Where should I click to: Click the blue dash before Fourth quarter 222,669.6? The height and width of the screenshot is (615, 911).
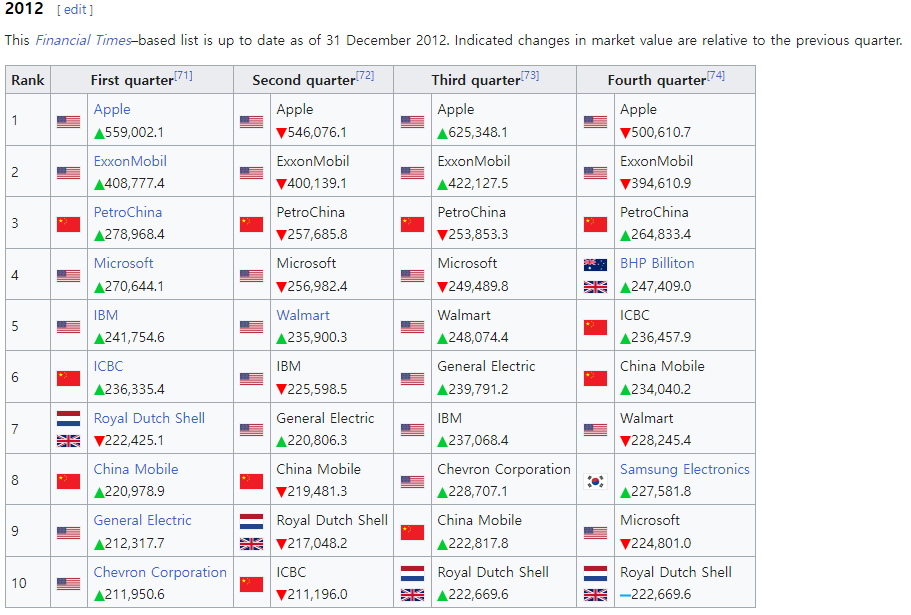(x=625, y=595)
